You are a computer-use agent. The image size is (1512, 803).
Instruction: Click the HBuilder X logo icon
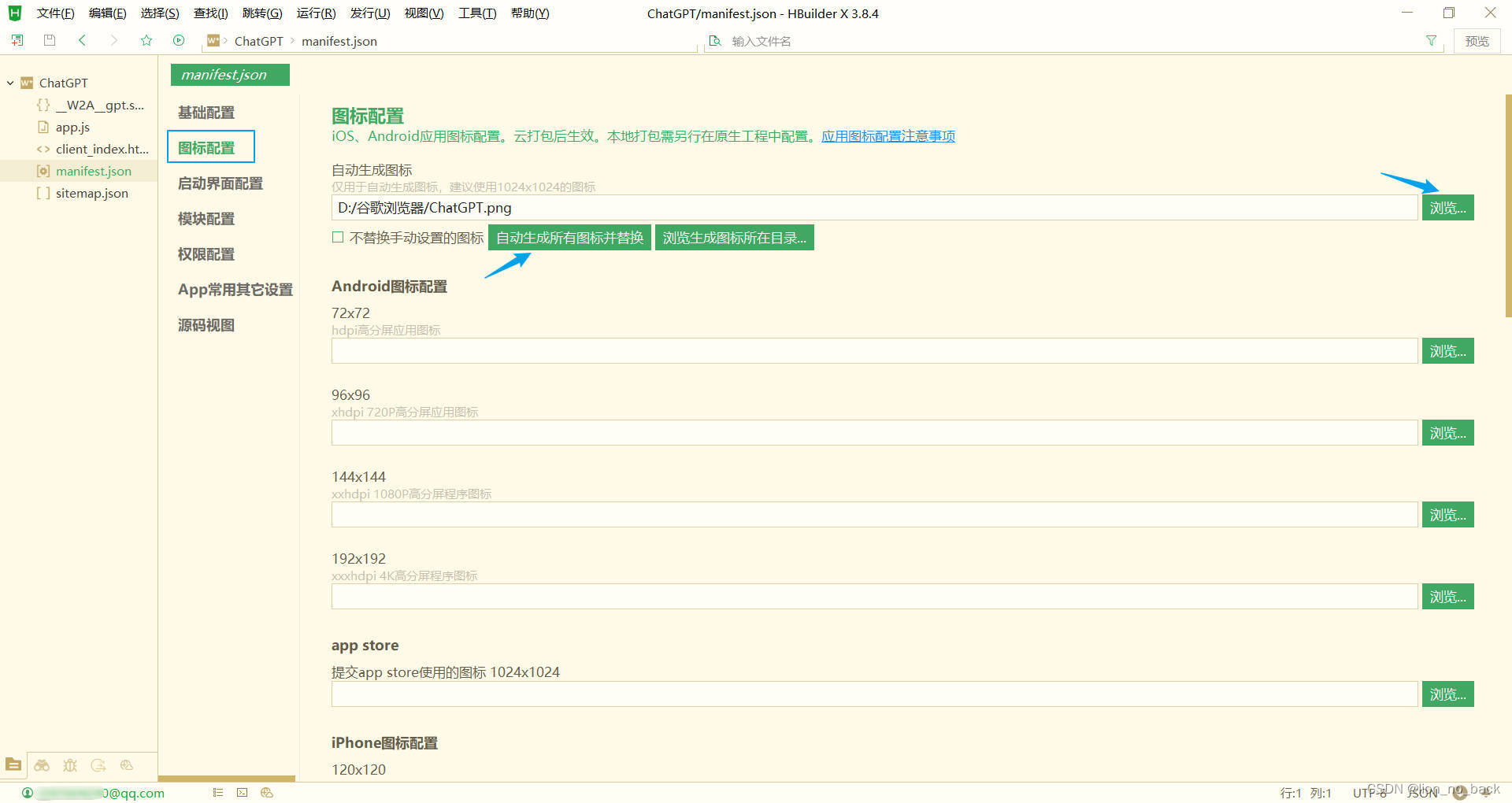click(x=14, y=13)
